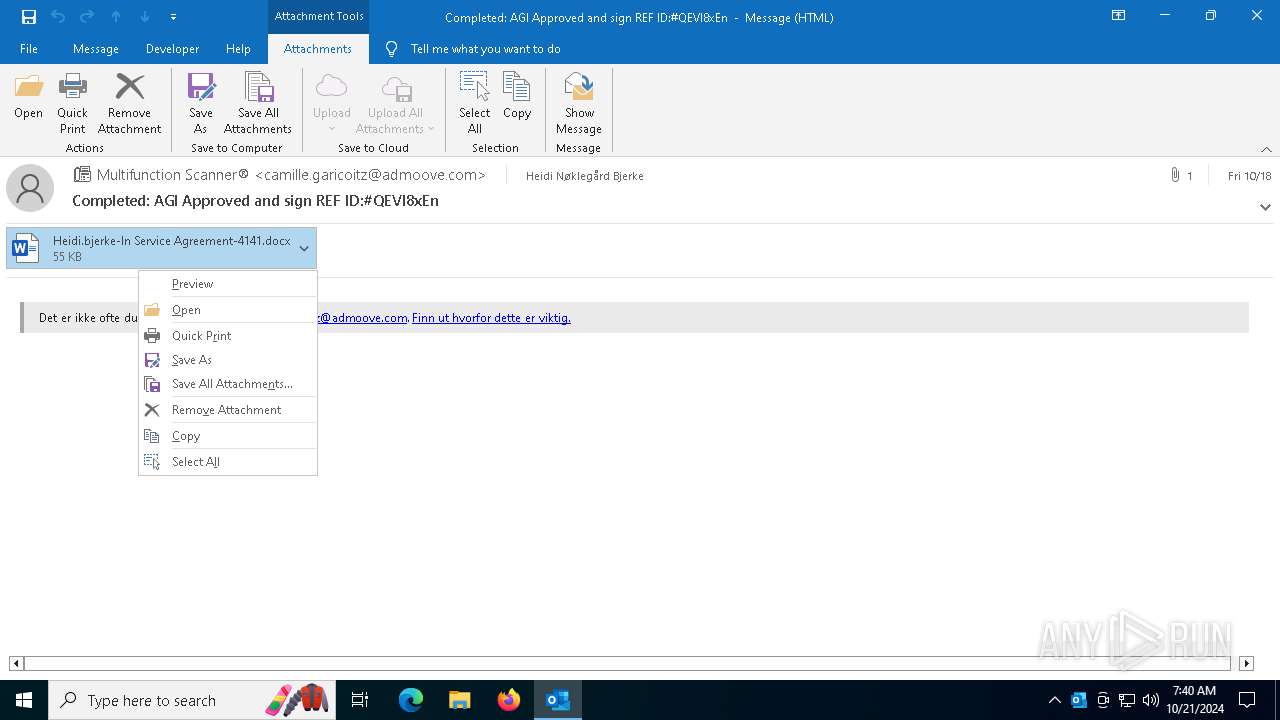Choose Copy from the context menu
The image size is (1280, 720).
pos(228,436)
